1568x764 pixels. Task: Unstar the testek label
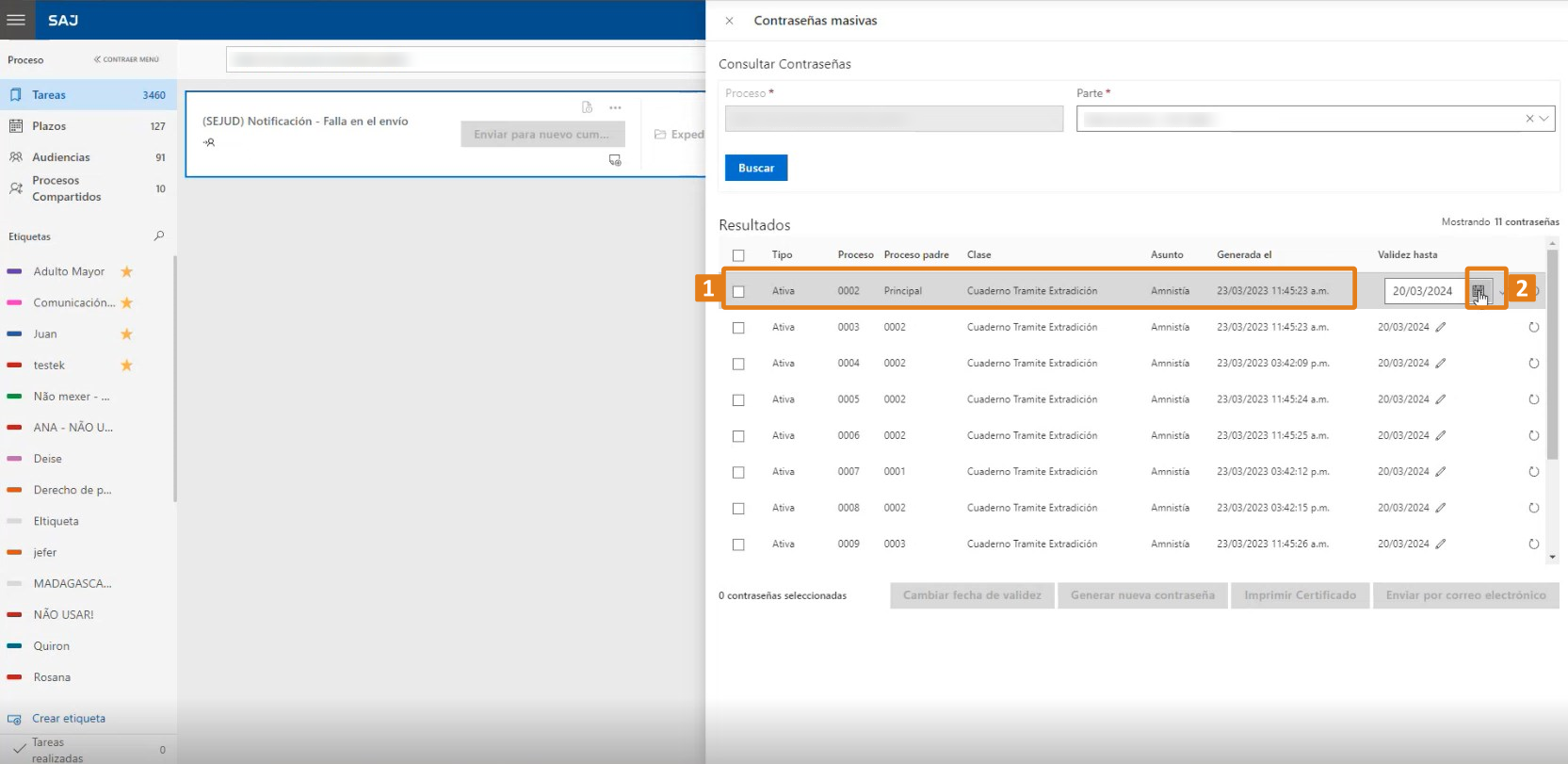pyautogui.click(x=127, y=365)
